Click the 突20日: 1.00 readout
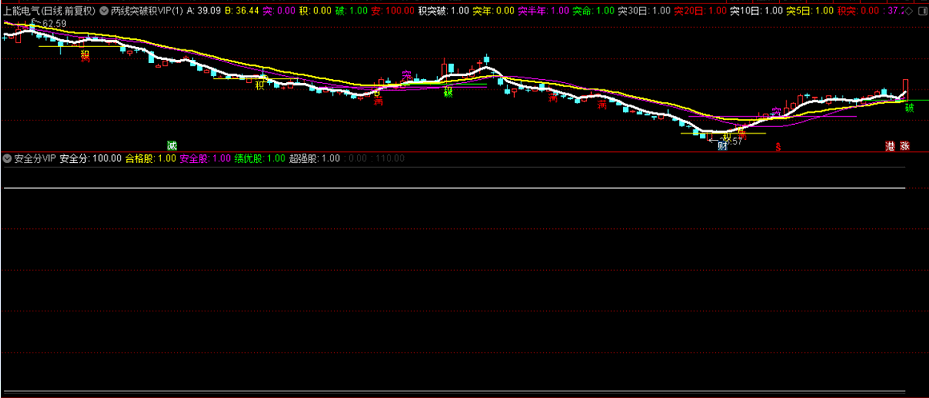 coord(699,11)
